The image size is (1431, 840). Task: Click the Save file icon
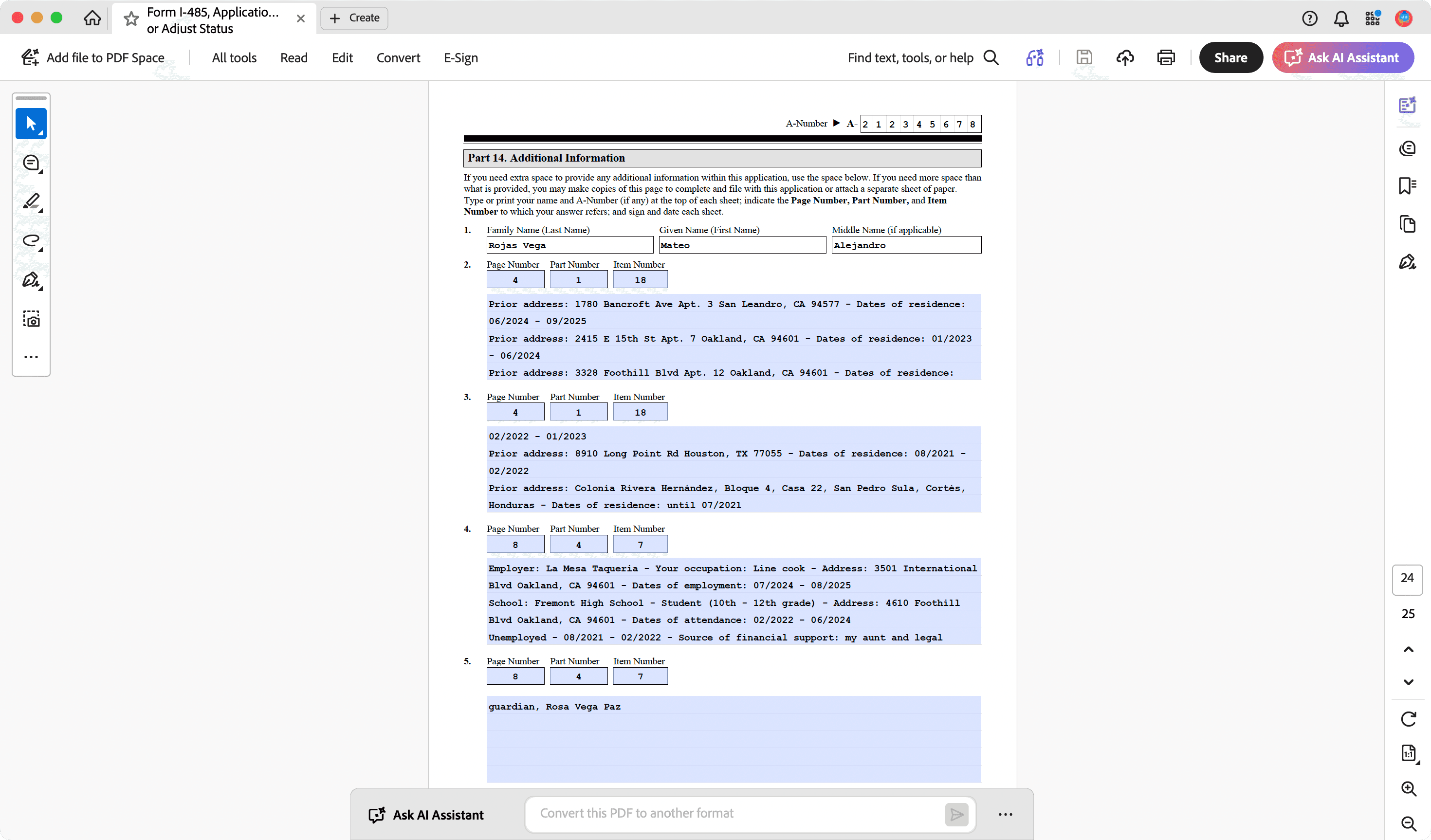(1084, 57)
